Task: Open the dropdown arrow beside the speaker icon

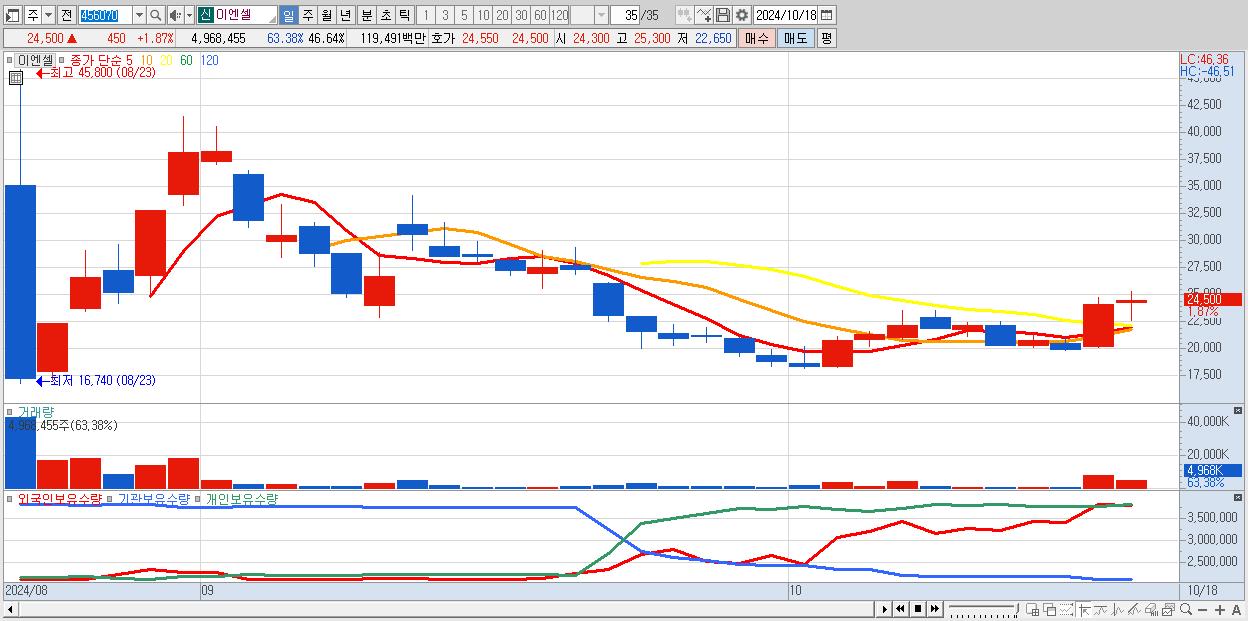Action: pyautogui.click(x=189, y=15)
